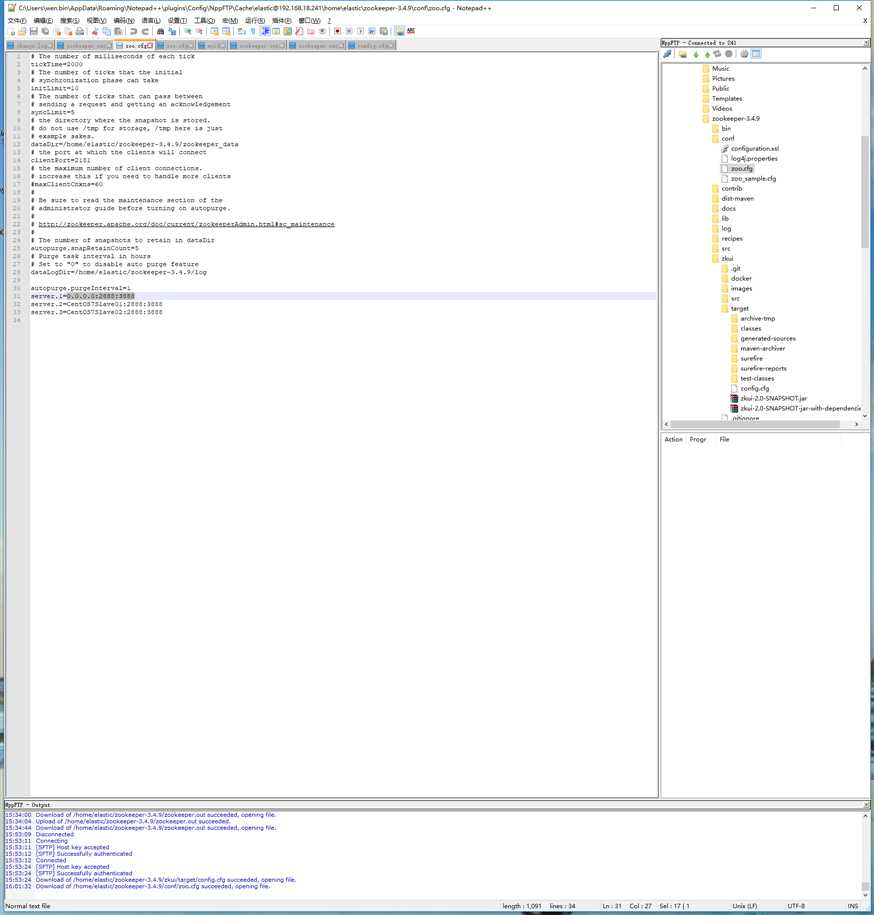Viewport: 874px width, 915px height.
Task: Click the Print toolbar icon
Action: pos(80,32)
